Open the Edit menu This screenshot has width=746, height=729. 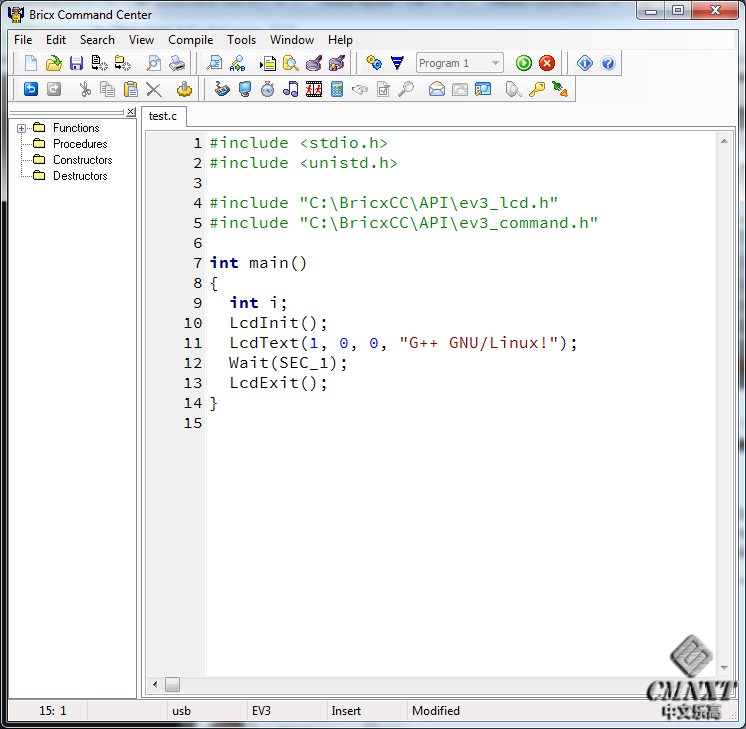56,40
